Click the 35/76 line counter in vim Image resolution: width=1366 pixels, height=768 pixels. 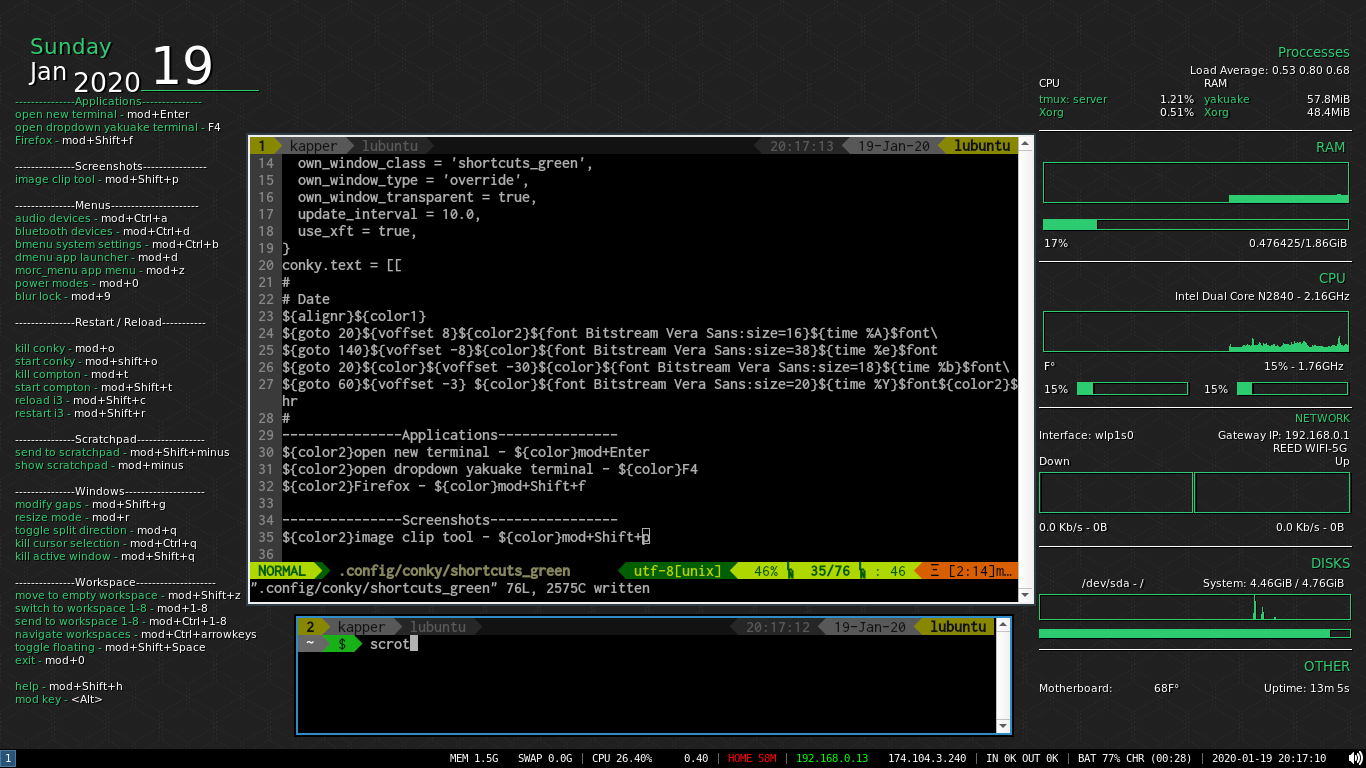coord(830,571)
